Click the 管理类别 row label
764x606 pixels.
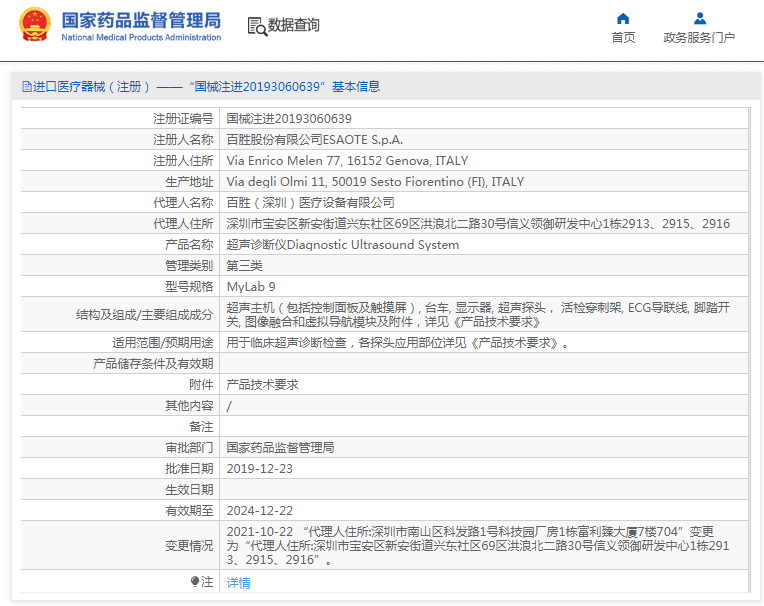(189, 265)
